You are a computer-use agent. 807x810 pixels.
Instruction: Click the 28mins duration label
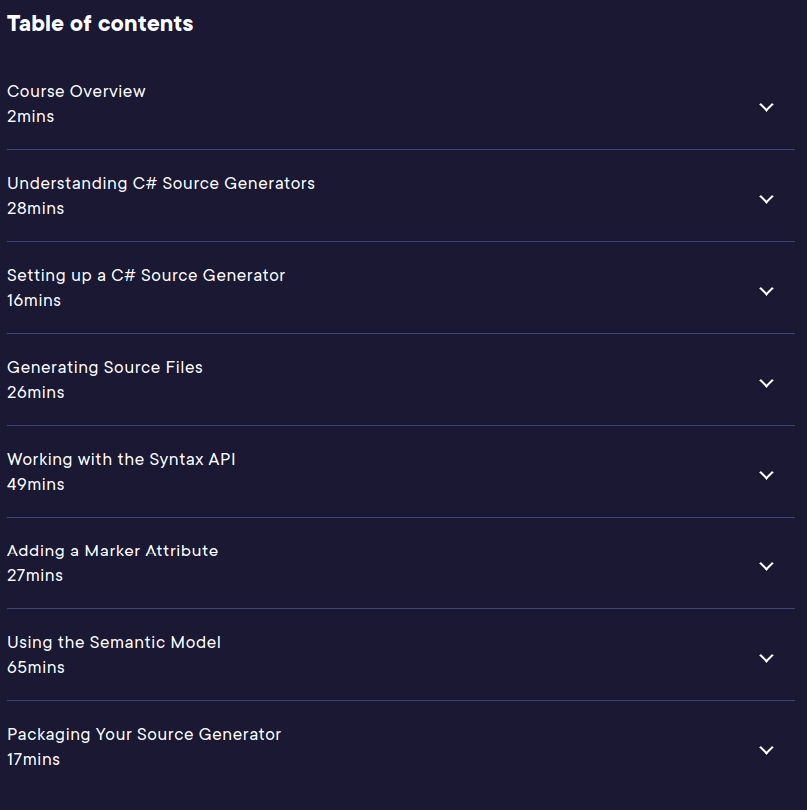coord(36,209)
